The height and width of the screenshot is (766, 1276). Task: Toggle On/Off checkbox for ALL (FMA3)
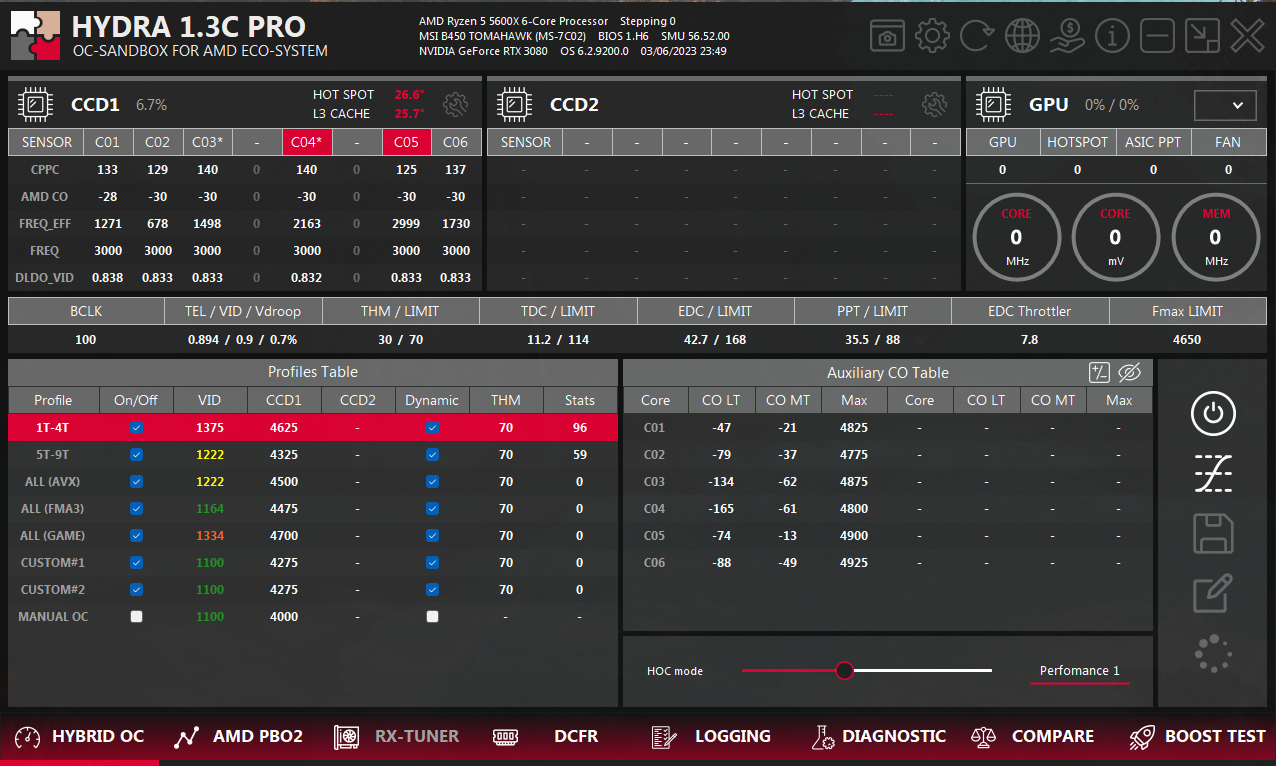tap(137, 509)
